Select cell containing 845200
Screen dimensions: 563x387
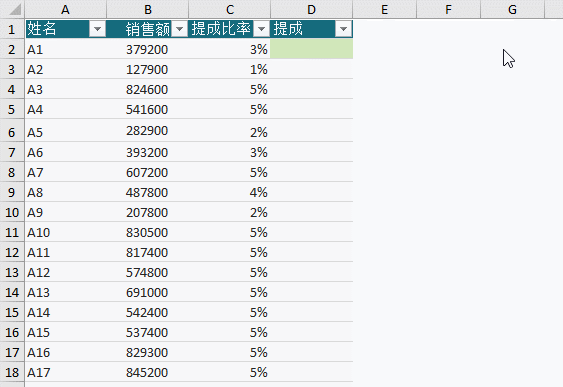coord(148,372)
